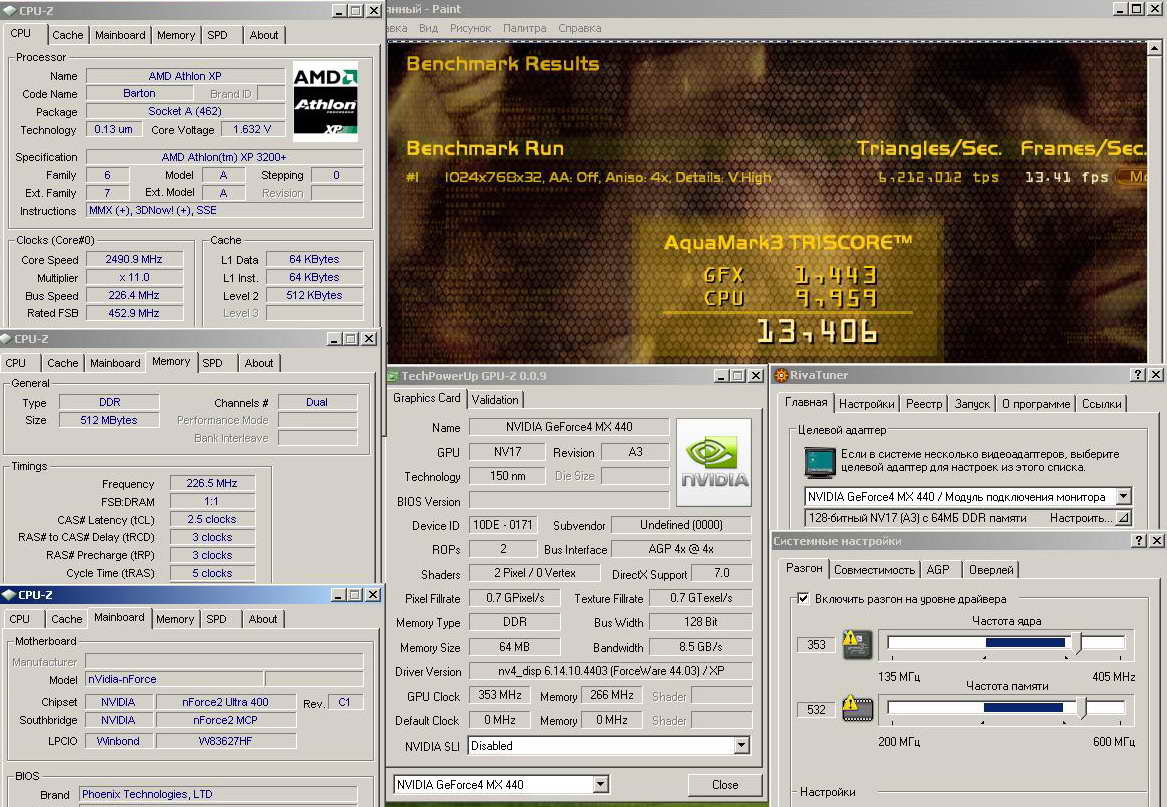This screenshot has width=1167, height=807.
Task: Select Memory tab in top CPU-Z window
Action: 176,35
